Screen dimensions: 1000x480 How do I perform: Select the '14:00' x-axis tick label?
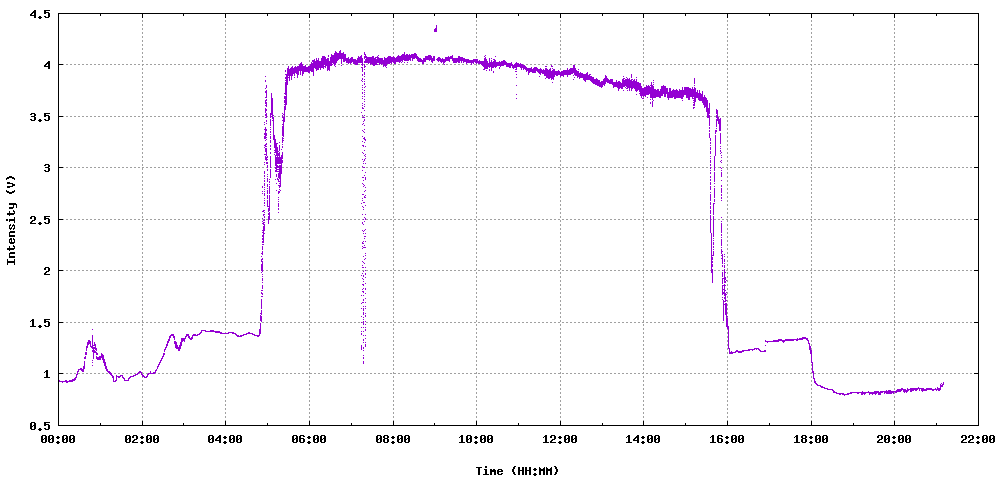pyautogui.click(x=643, y=439)
